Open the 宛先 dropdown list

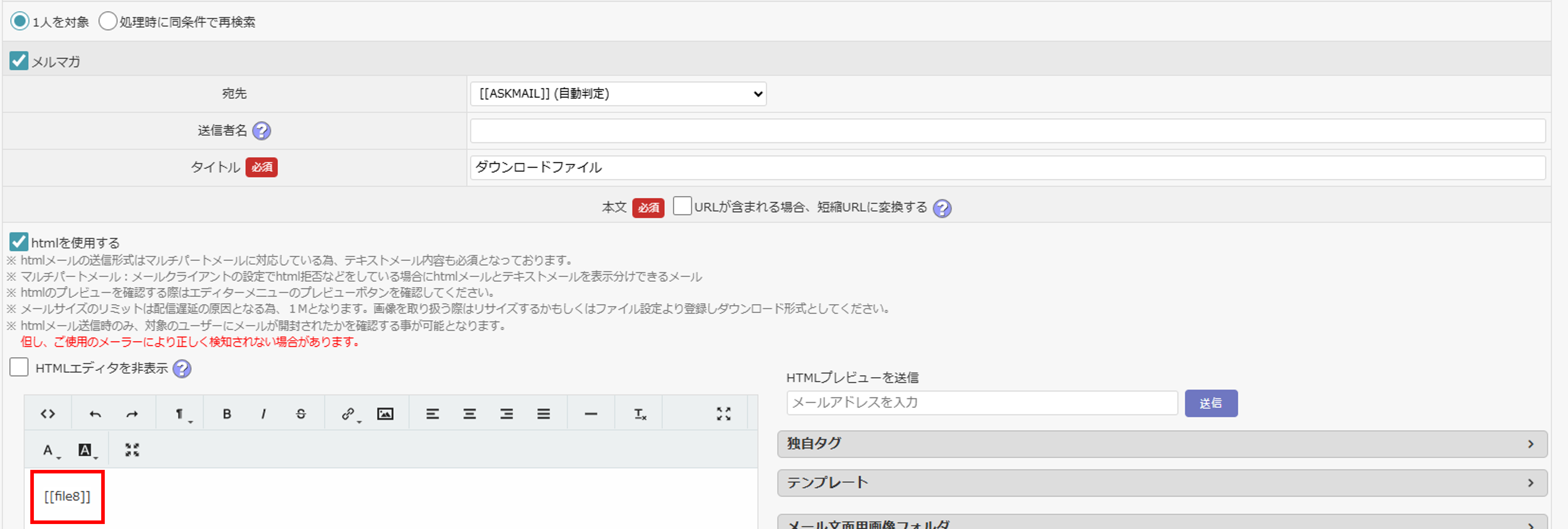click(617, 94)
